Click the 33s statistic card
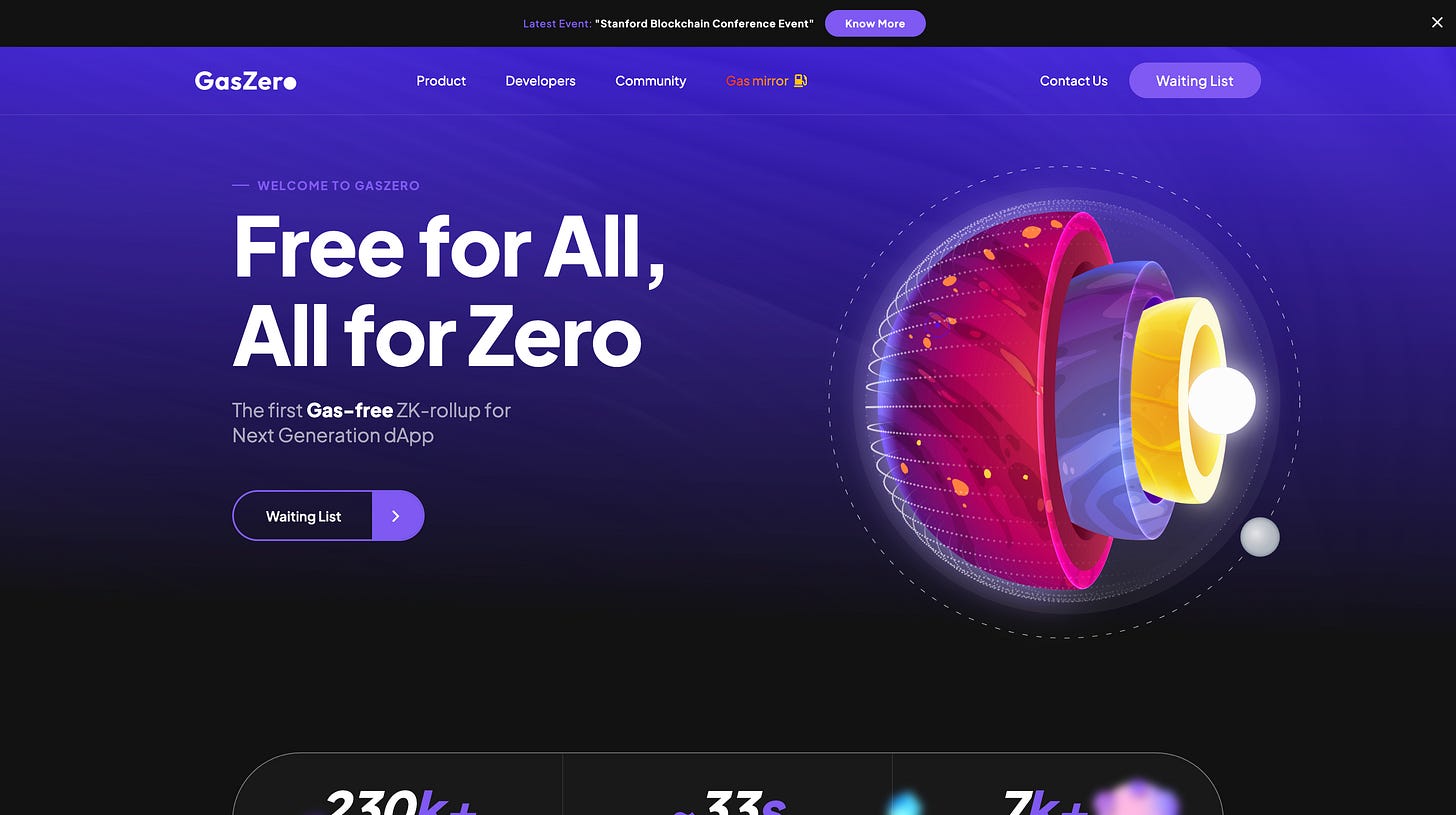1456x815 pixels. pos(727,785)
